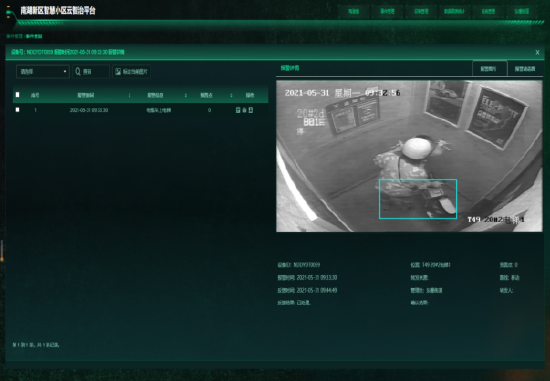Screen dimensions: 550x381
Task: Click the pagination summary text at the bottom left
Action: pos(36,345)
